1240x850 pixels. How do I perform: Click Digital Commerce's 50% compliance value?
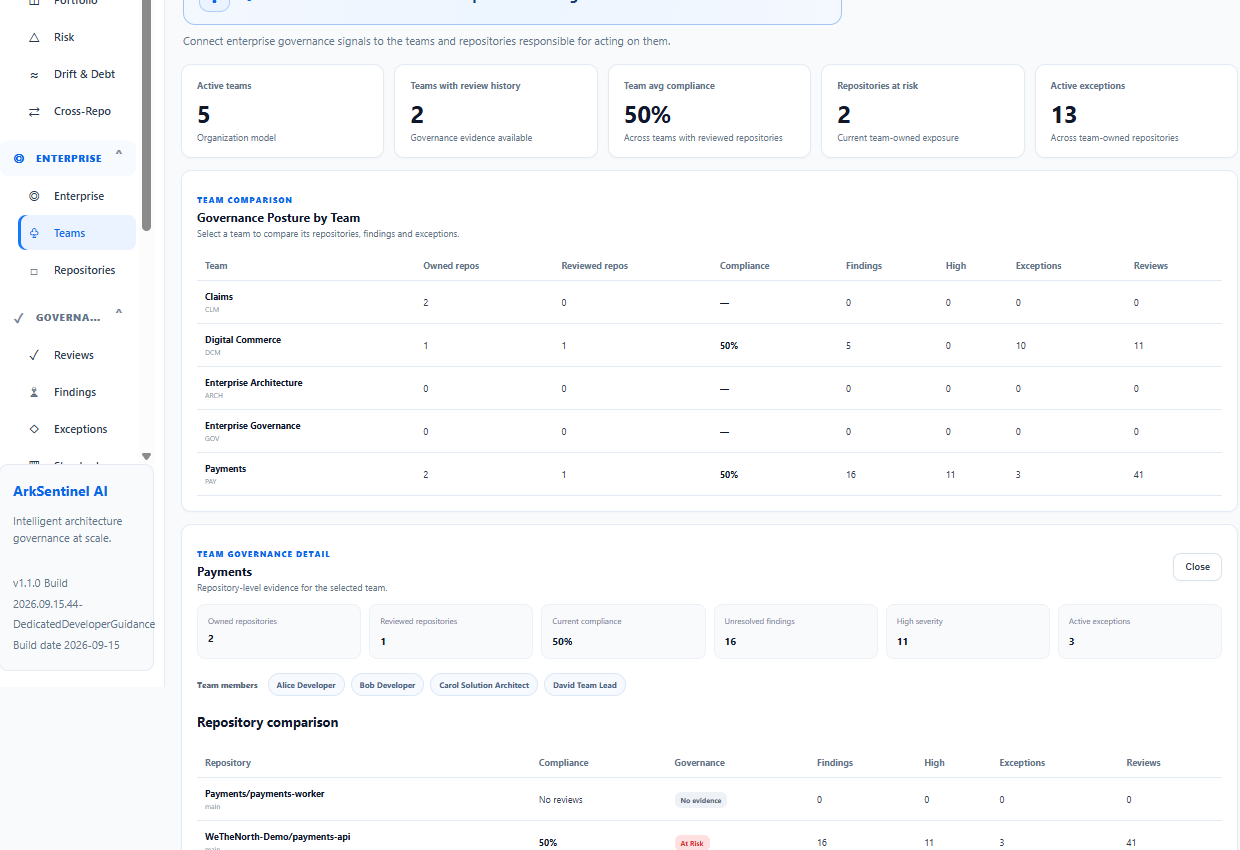pyautogui.click(x=729, y=346)
